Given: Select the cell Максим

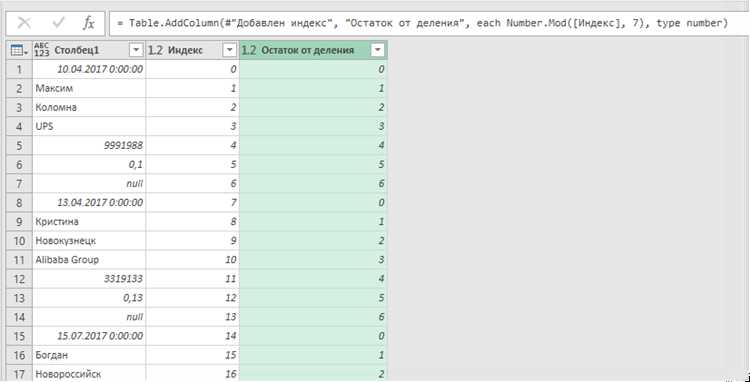Looking at the screenshot, I should tap(89, 88).
